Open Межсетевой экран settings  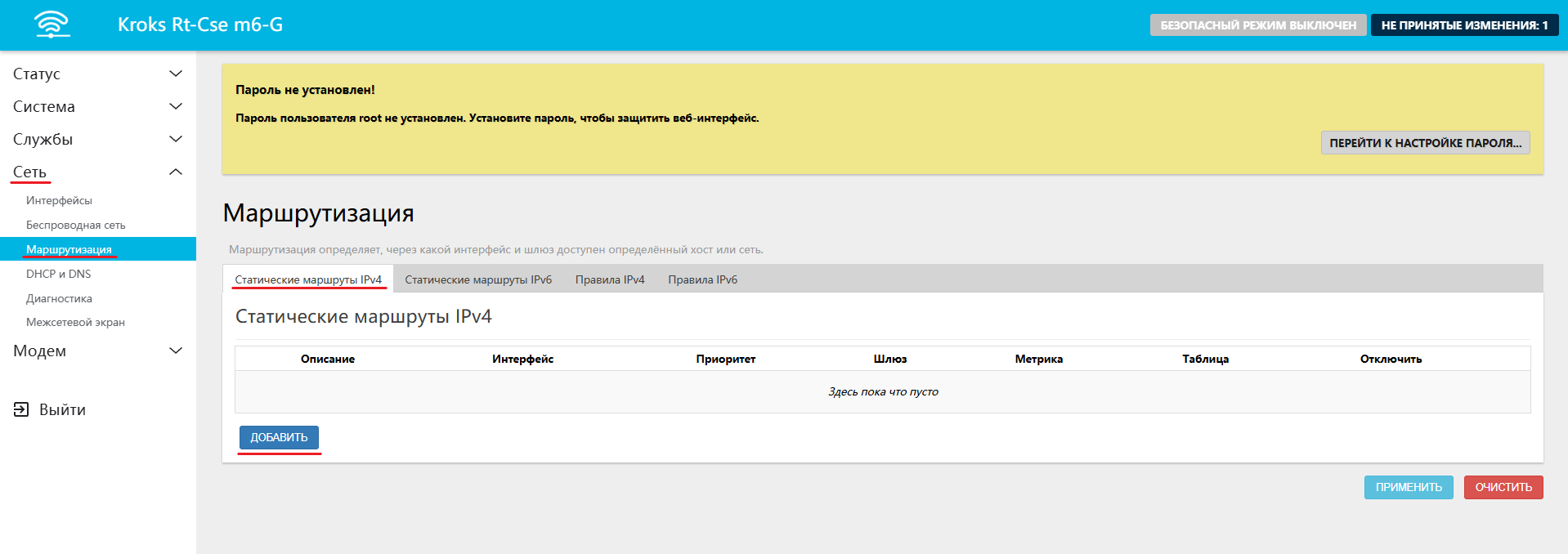pos(75,322)
